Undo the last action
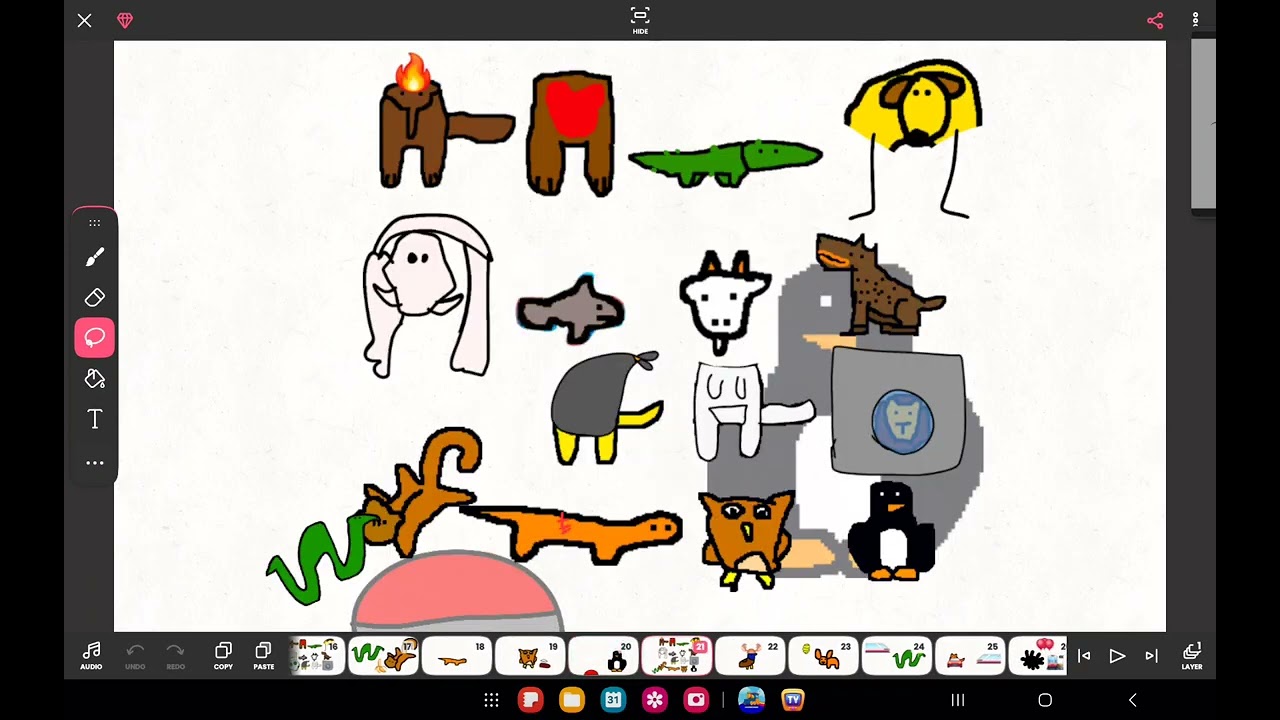 click(135, 656)
